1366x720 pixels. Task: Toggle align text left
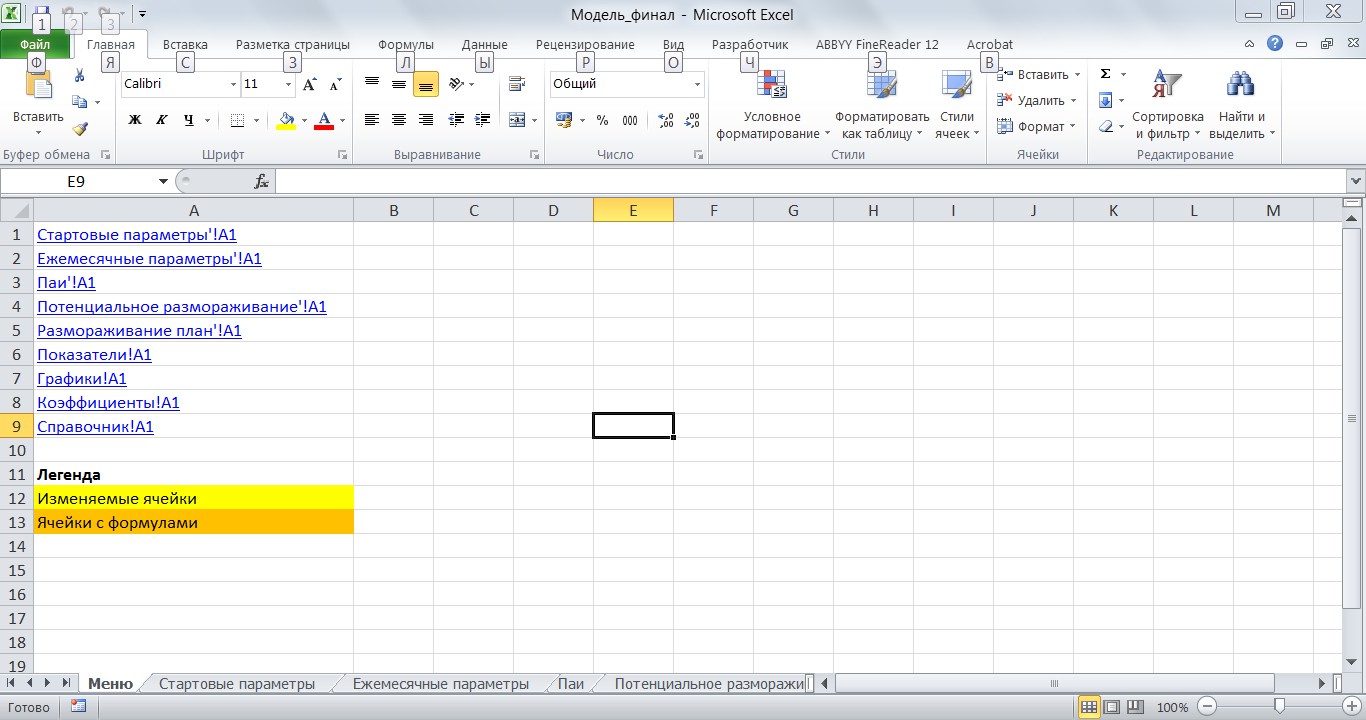pos(372,120)
